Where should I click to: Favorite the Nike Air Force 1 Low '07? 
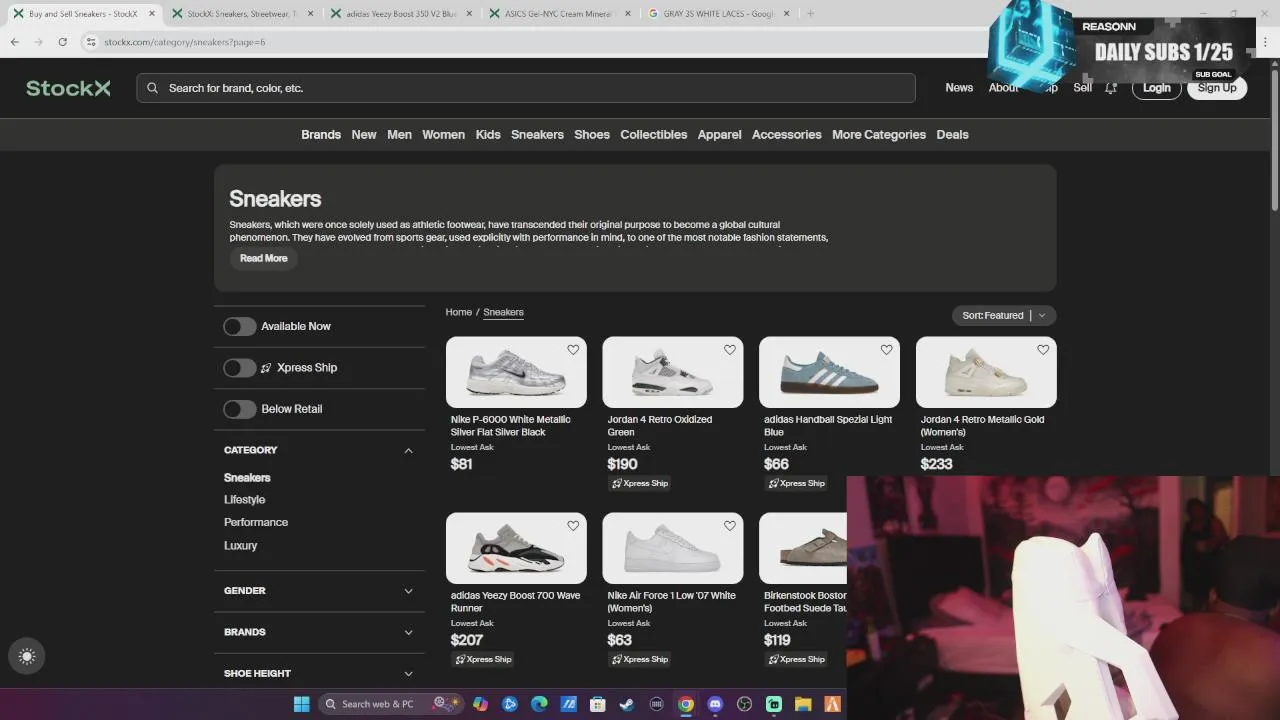(730, 525)
